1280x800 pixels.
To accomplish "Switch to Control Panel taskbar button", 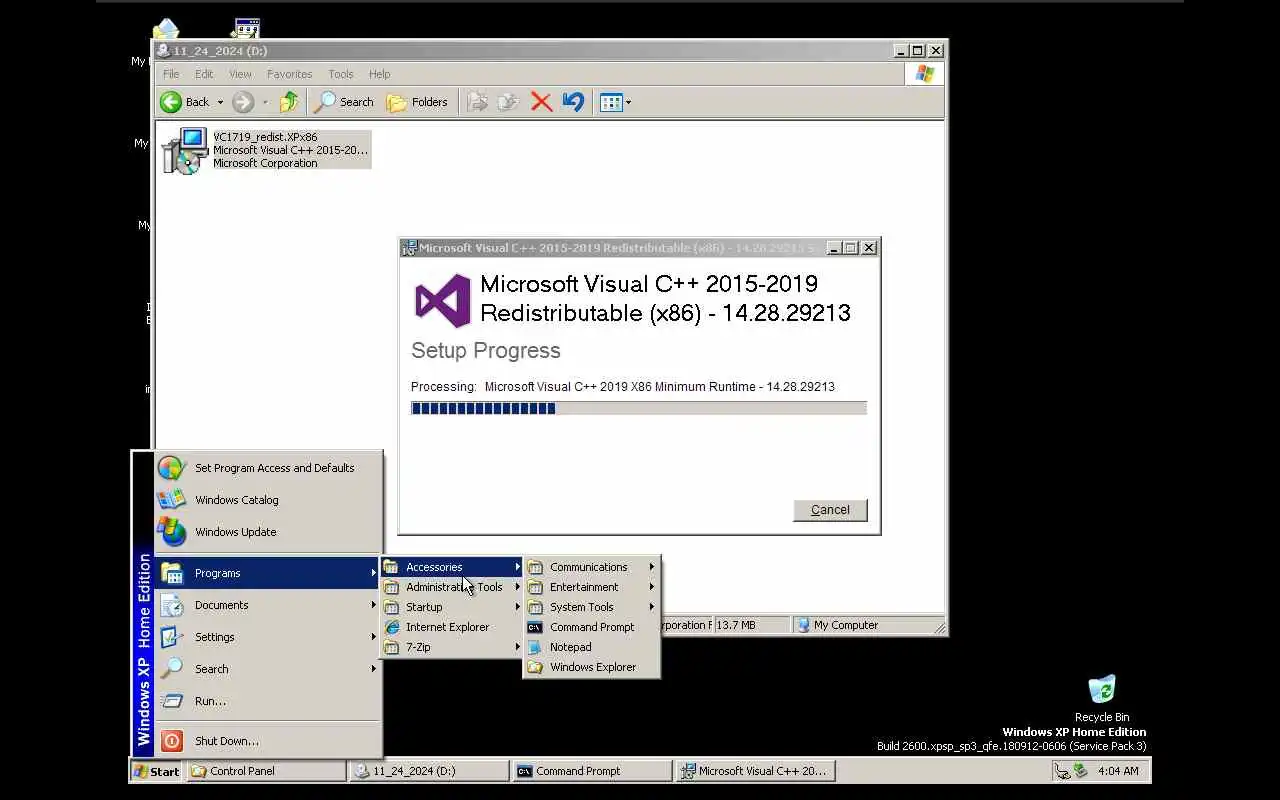I will tap(266, 771).
